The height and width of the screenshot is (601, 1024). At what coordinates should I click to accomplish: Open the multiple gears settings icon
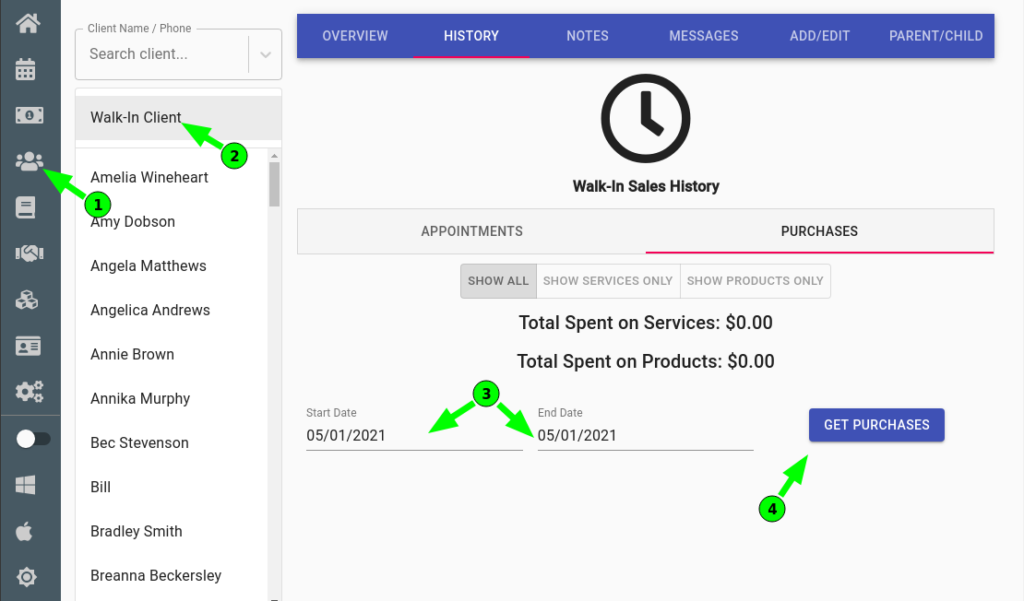[29, 391]
